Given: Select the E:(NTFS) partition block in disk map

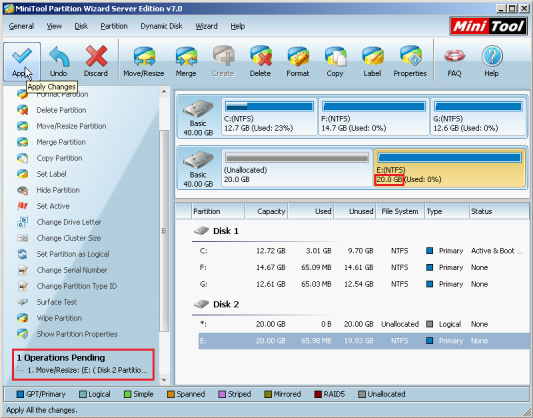Looking at the screenshot, I should 449,168.
